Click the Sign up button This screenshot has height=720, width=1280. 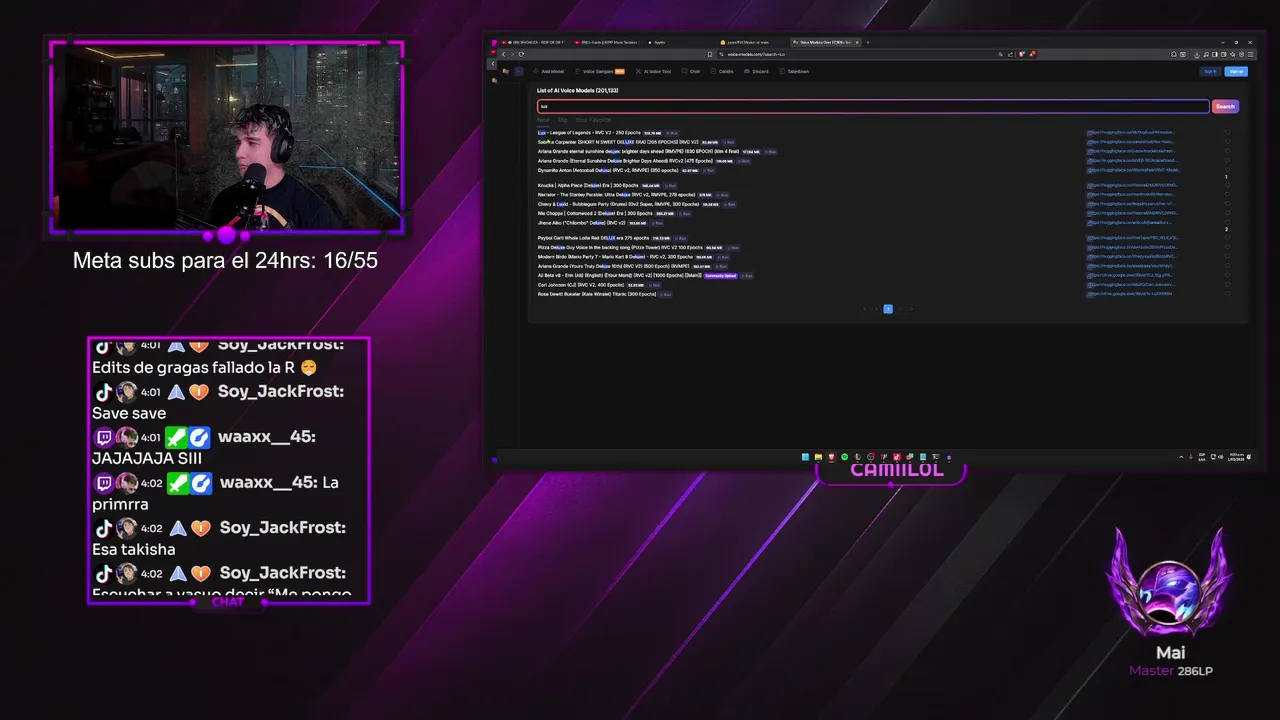point(1236,72)
